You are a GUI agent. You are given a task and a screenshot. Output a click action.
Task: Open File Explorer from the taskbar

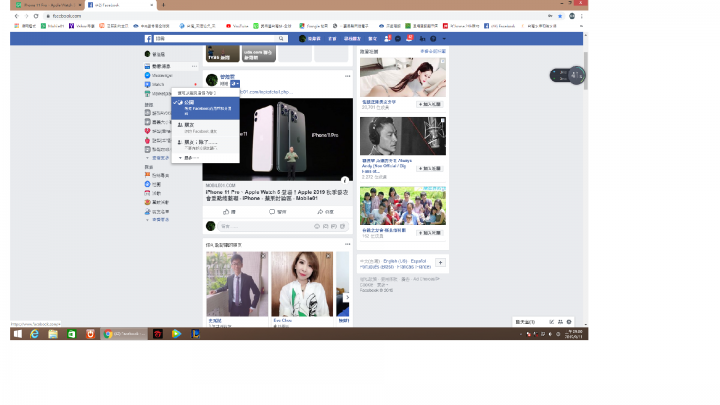click(x=53, y=334)
